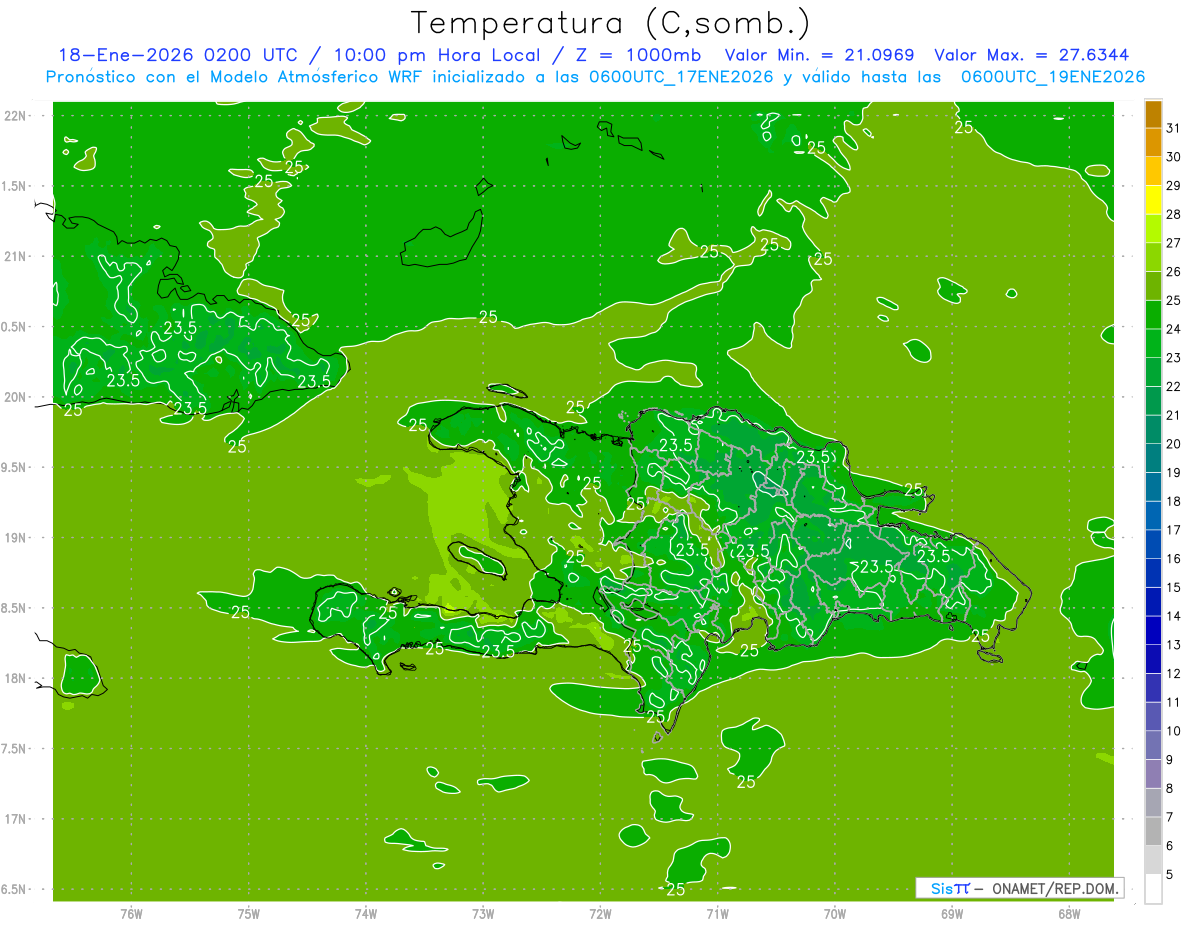Click the latitude label "17N"
The height and width of the screenshot is (927, 1200).
(x=14, y=819)
